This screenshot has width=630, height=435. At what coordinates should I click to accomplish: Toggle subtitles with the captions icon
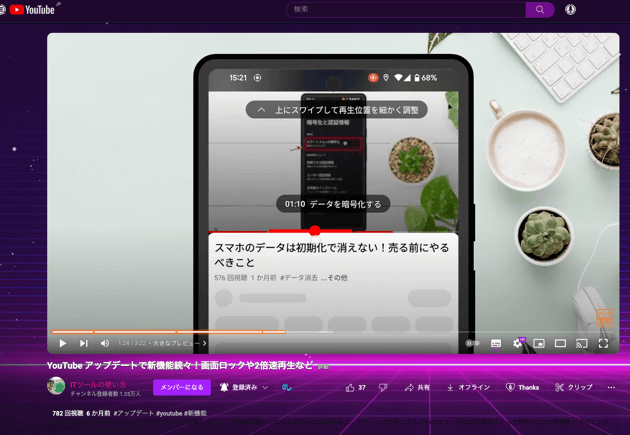click(496, 343)
